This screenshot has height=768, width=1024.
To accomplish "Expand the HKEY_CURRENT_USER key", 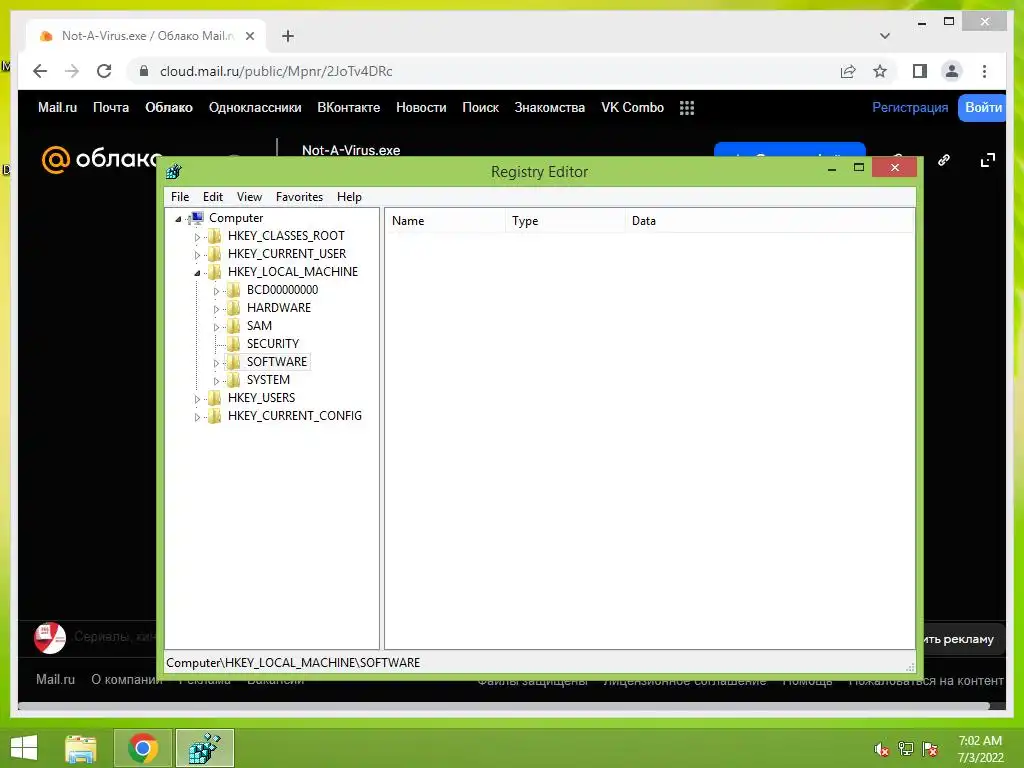I will (x=197, y=255).
